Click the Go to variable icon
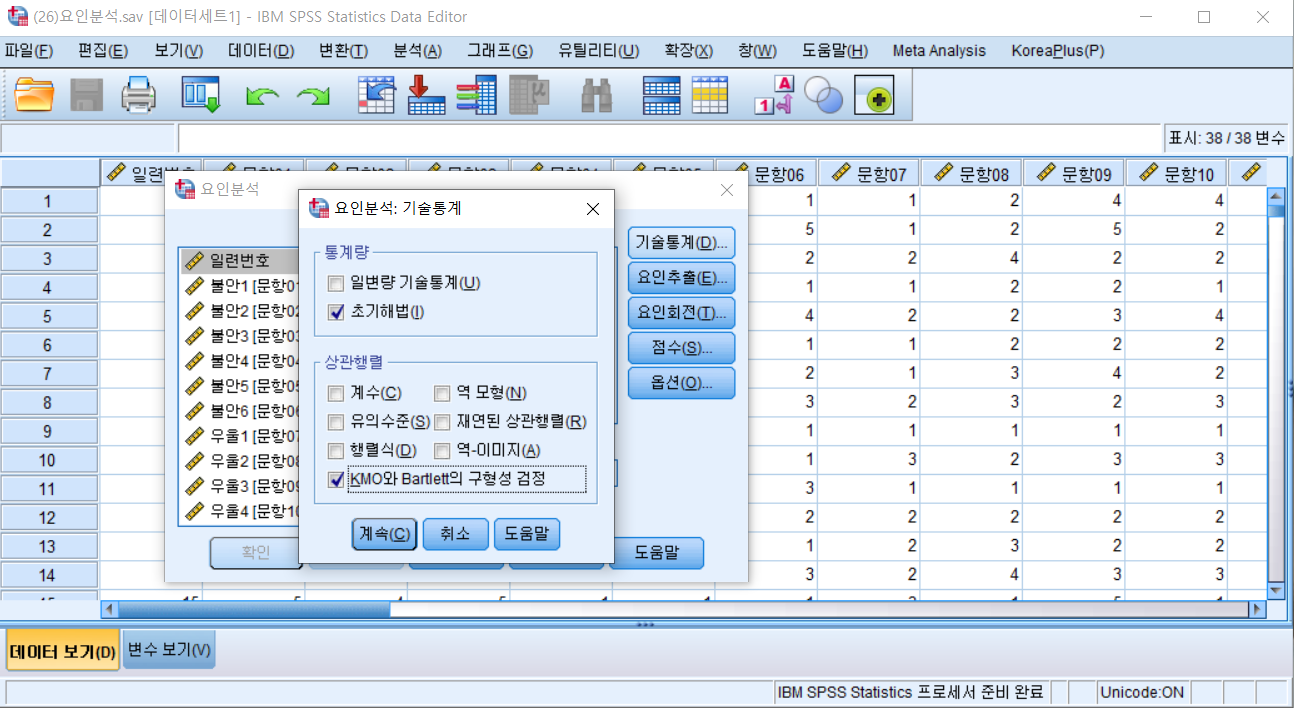 click(x=427, y=95)
